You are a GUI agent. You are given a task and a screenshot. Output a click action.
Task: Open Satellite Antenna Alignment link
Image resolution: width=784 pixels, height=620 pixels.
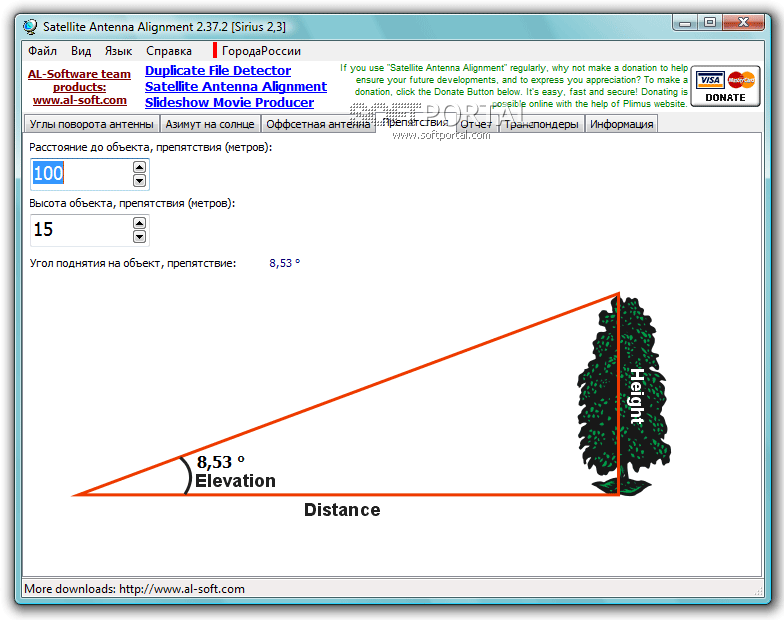pos(236,86)
